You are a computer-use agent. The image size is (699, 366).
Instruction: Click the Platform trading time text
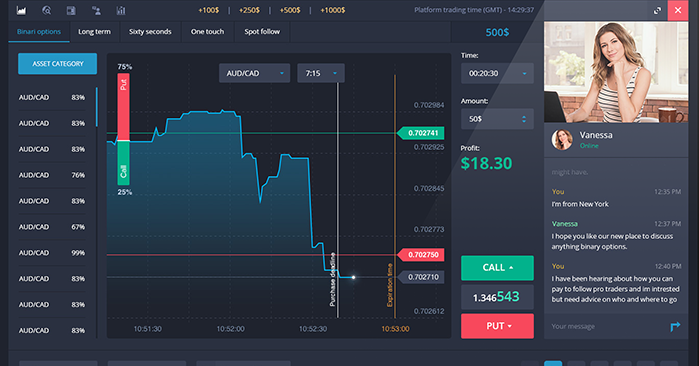pos(474,10)
